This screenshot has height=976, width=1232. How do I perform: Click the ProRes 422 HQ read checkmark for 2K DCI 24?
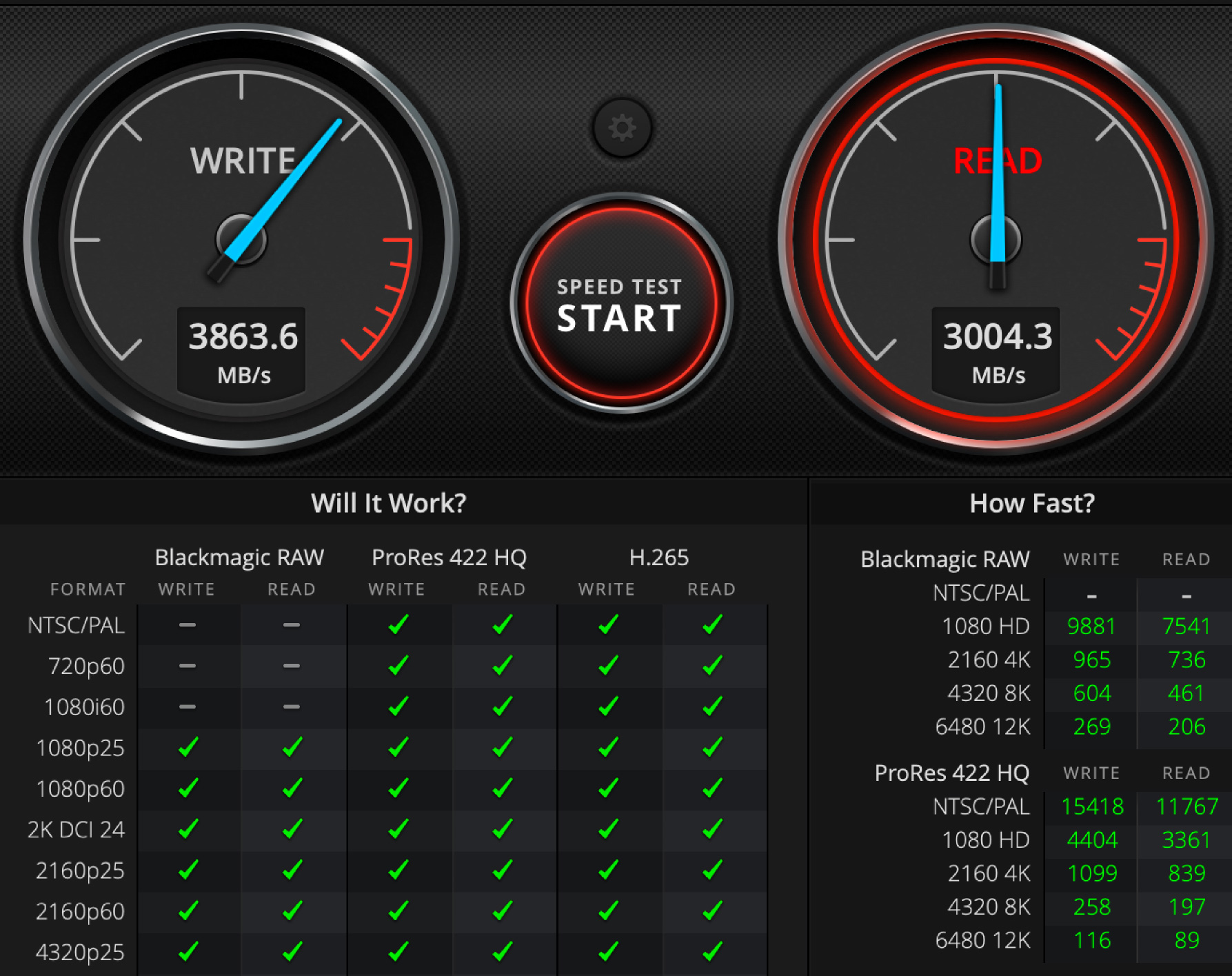(x=502, y=829)
